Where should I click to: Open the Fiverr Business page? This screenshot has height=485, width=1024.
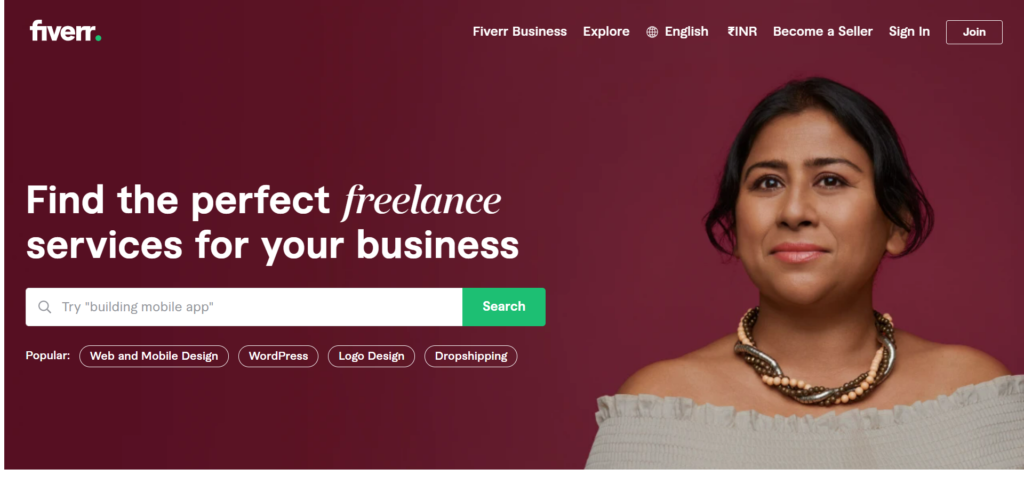[520, 31]
